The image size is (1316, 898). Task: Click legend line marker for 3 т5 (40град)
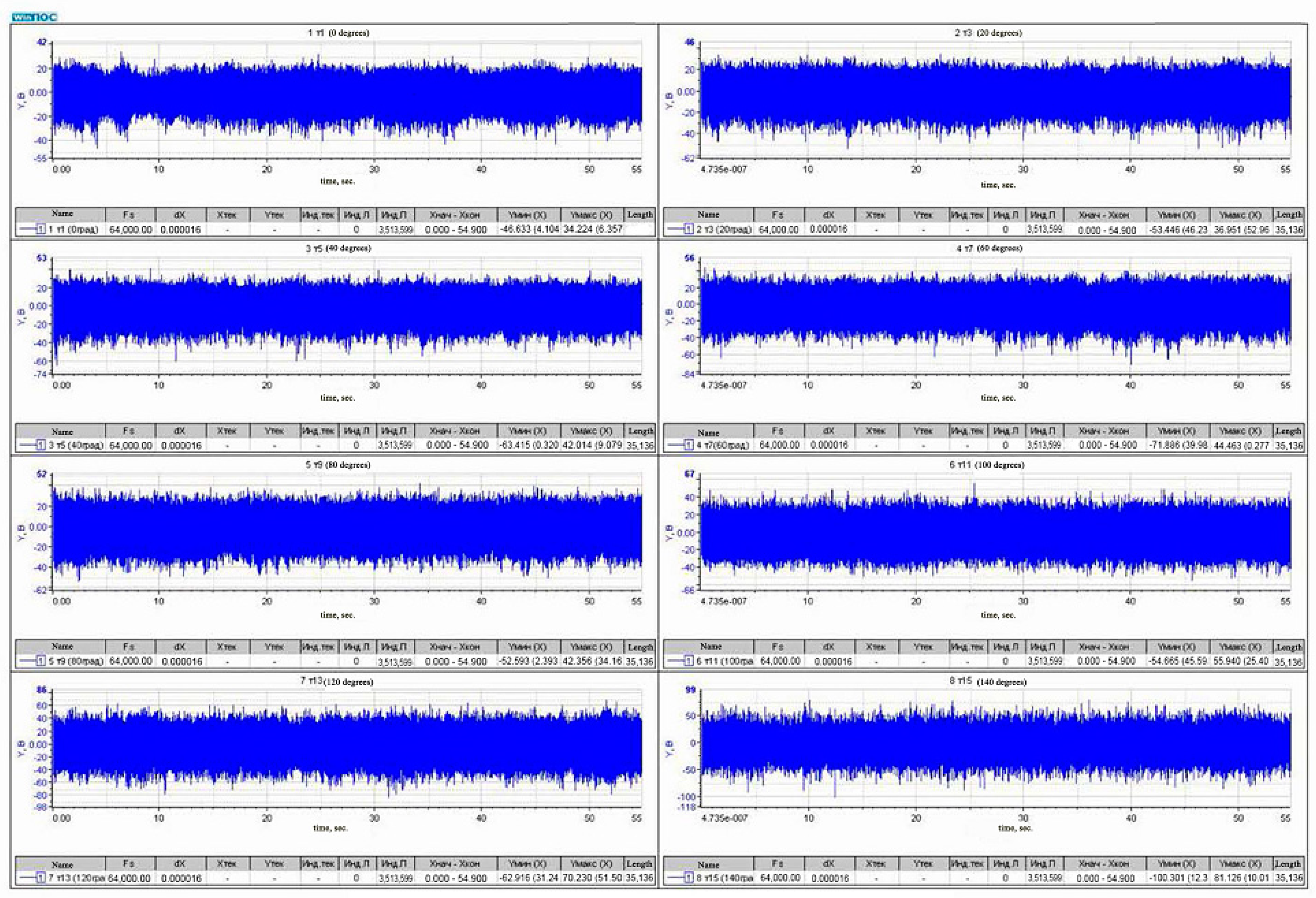tap(32, 445)
